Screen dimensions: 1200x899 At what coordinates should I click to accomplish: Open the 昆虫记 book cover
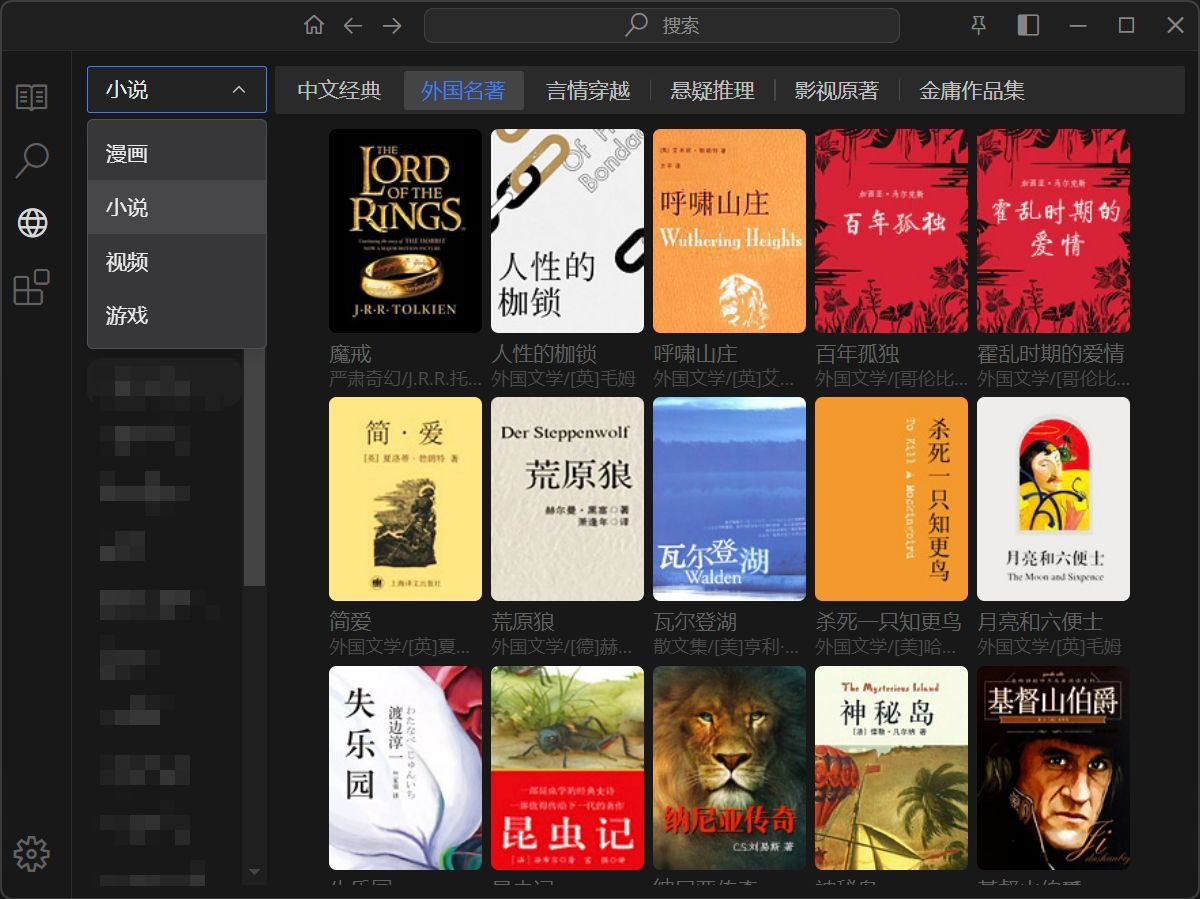[567, 768]
